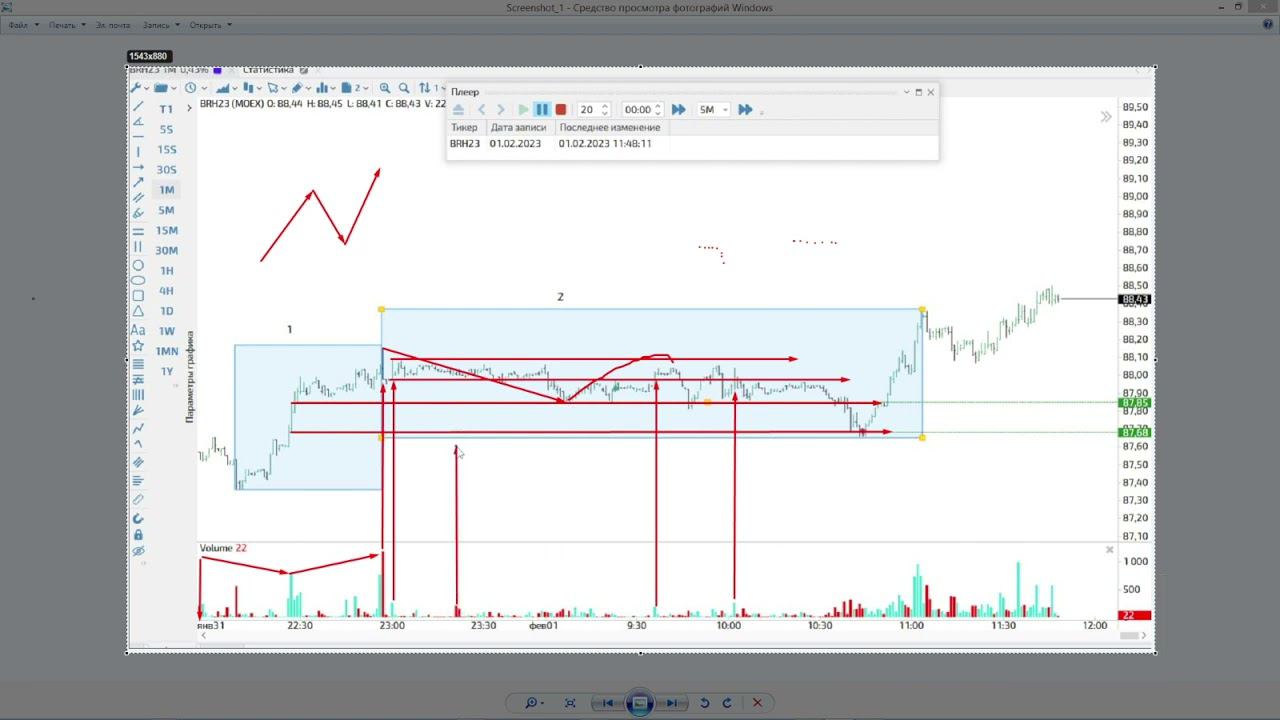Click fast-forward icon after 5M dropdown
Screen dimensions: 1280x720
coord(745,110)
